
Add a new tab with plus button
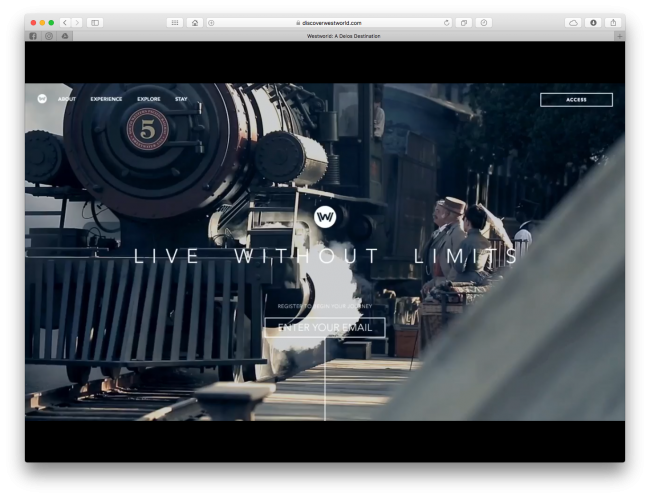[x=620, y=36]
